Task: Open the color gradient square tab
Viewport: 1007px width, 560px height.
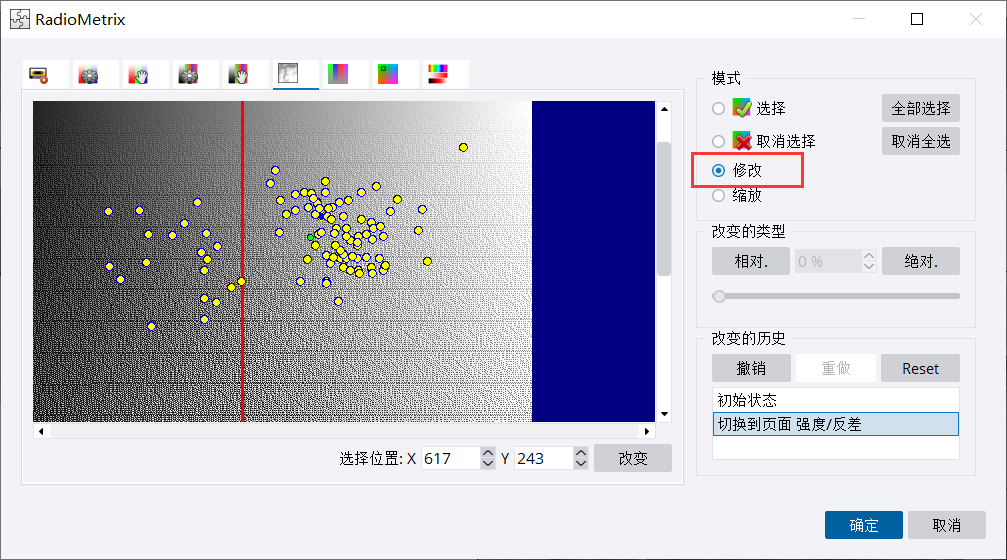Action: coord(387,74)
